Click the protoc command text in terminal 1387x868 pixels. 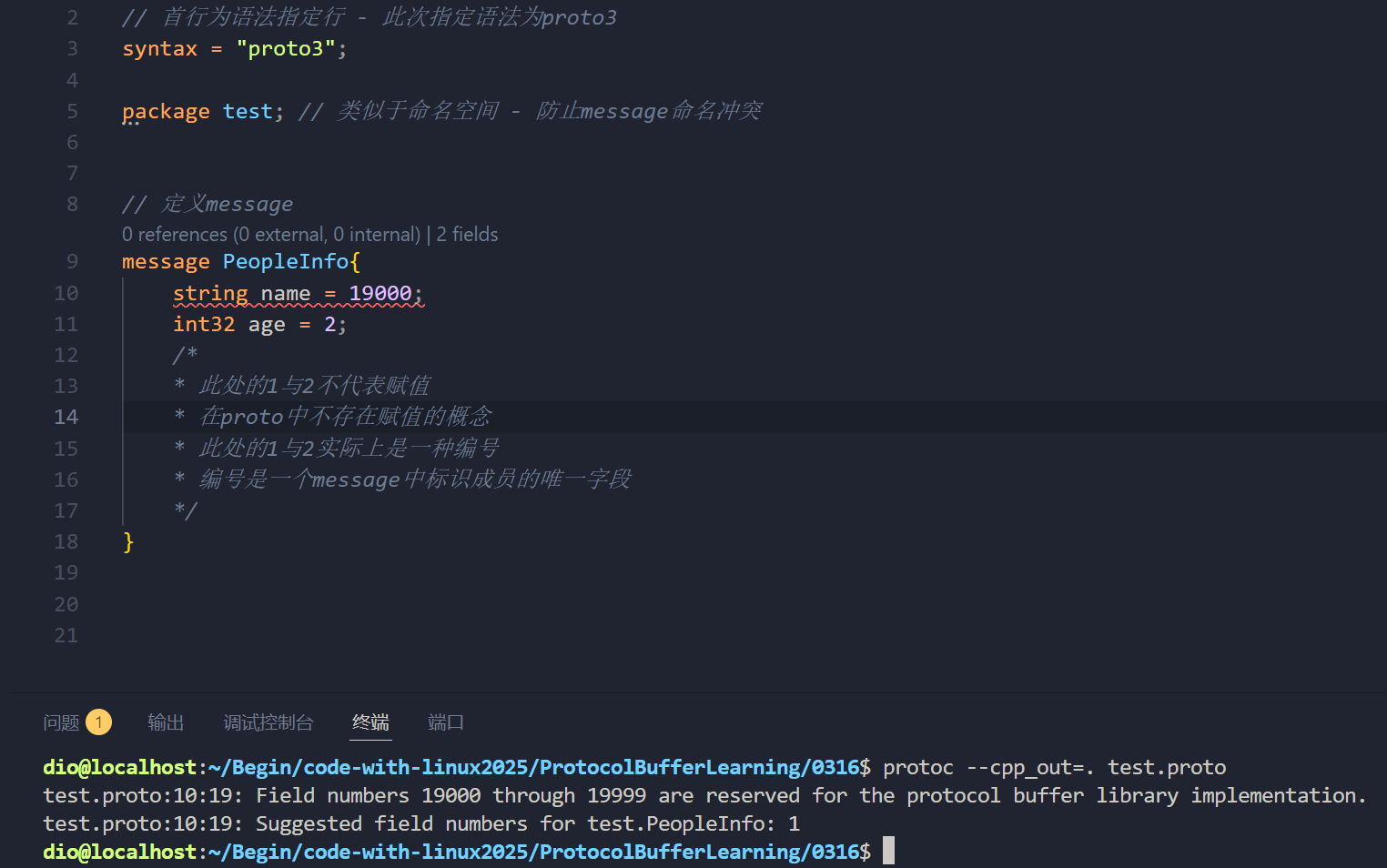point(917,768)
